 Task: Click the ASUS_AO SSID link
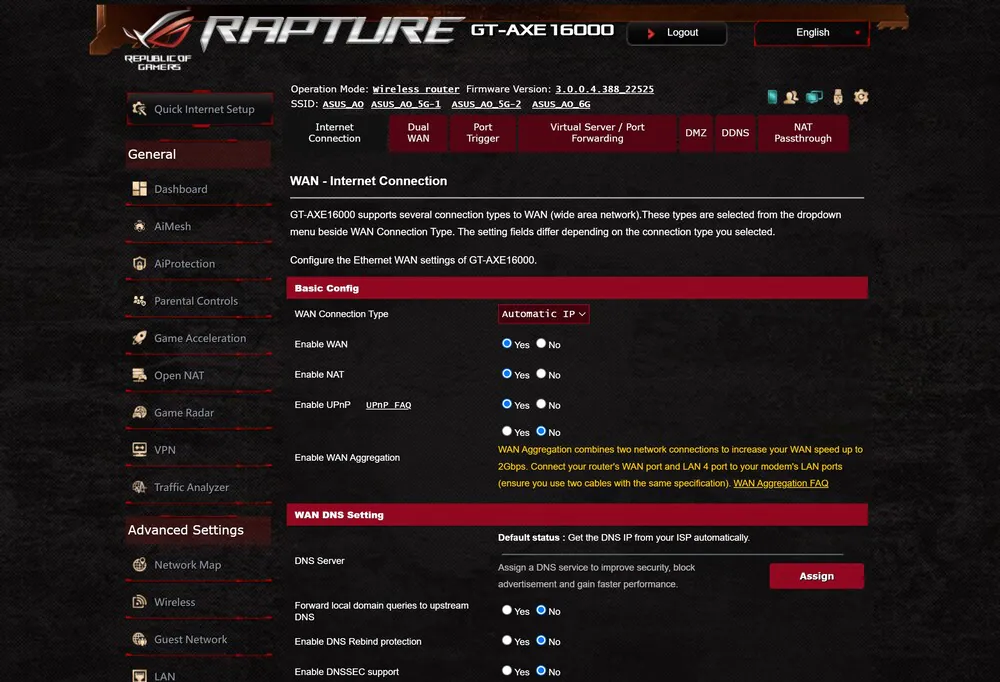[343, 104]
